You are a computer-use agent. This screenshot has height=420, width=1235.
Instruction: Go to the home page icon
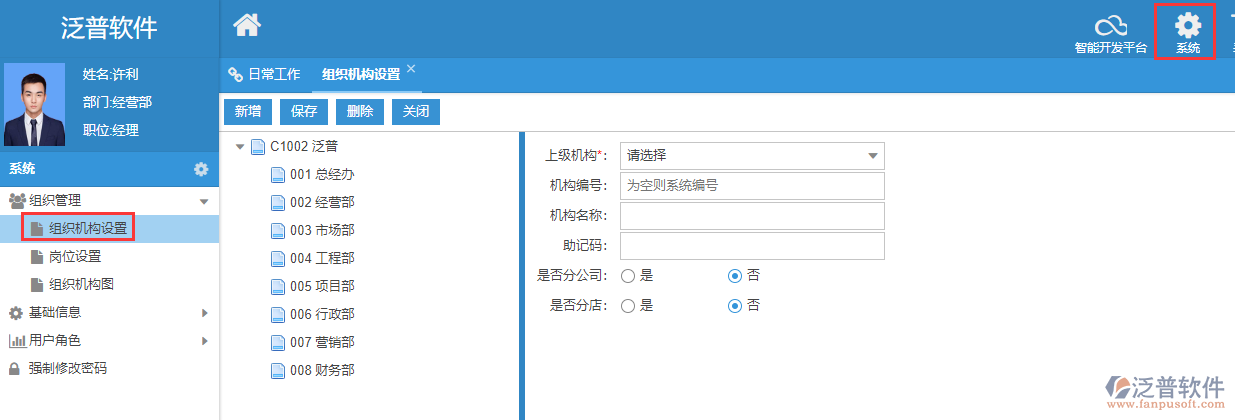click(247, 23)
